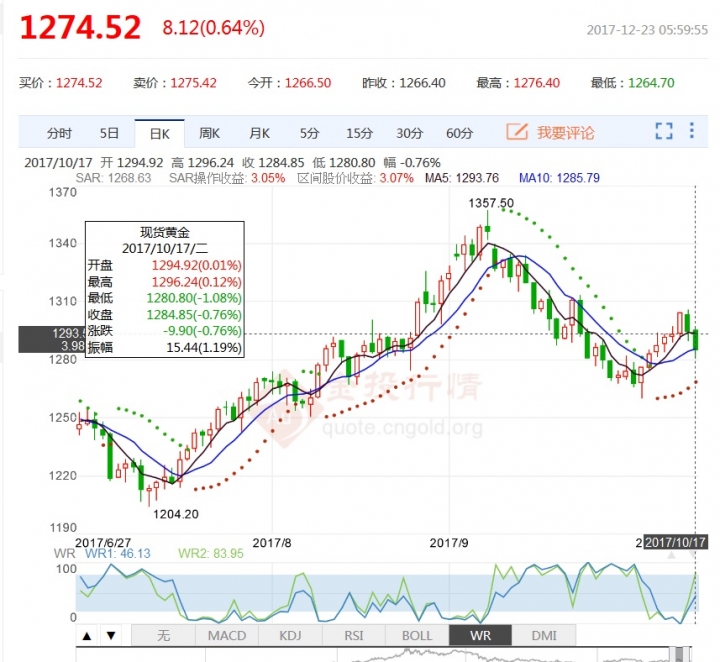This screenshot has height=662, width=720.
Task: Click the down arrow indicator button
Action: [110, 636]
